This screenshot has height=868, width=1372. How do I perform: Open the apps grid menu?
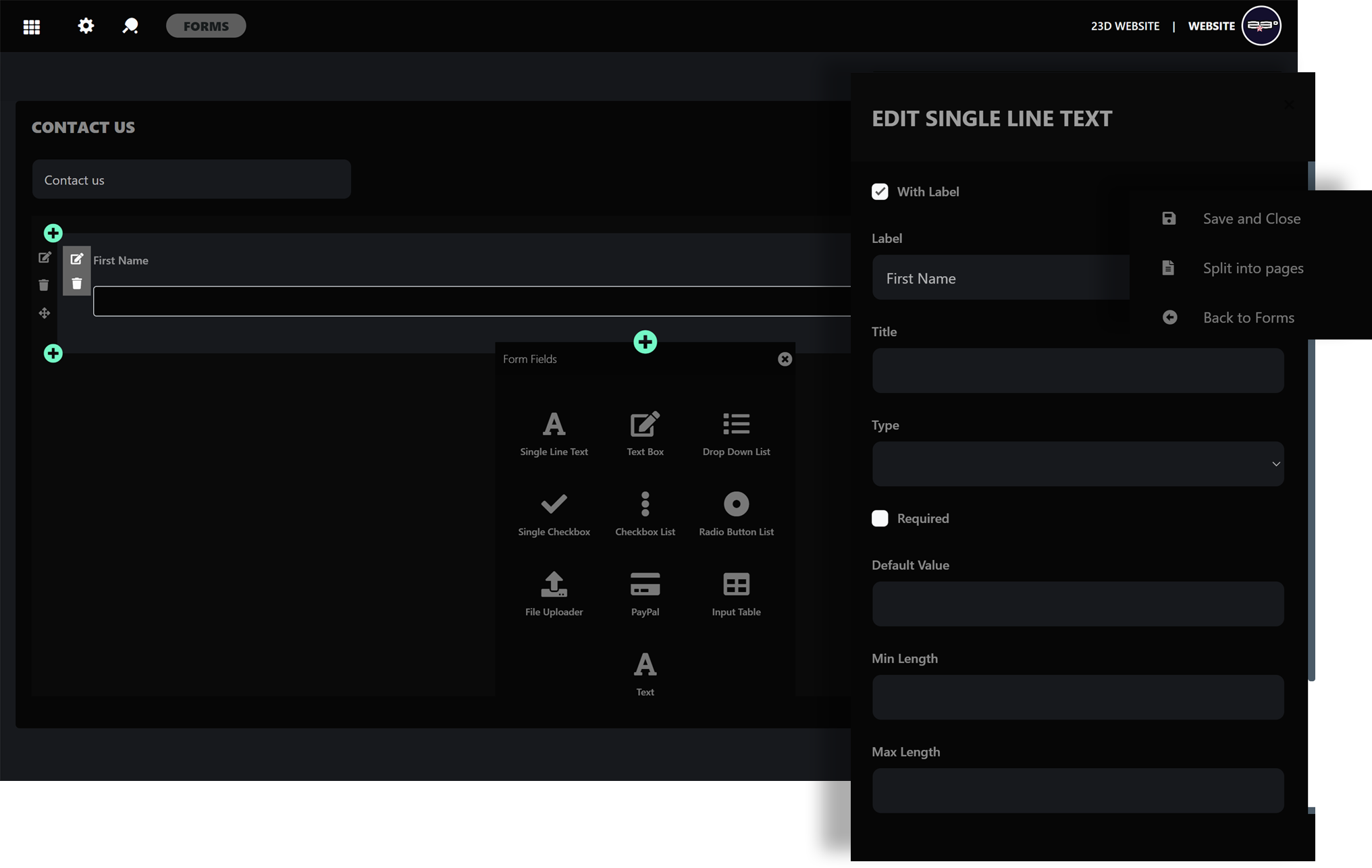point(32,27)
